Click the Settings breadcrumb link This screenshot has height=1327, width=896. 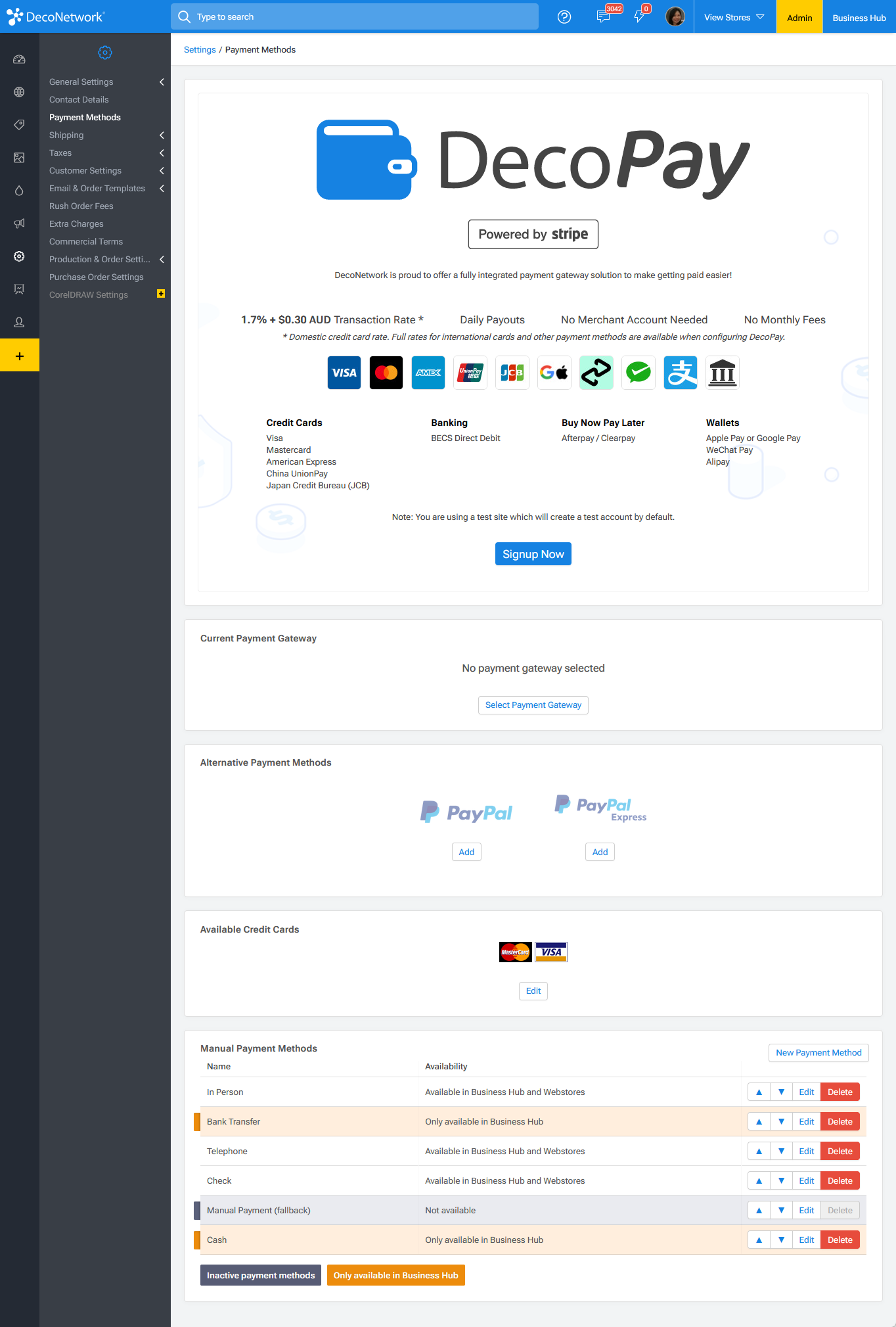coord(200,49)
